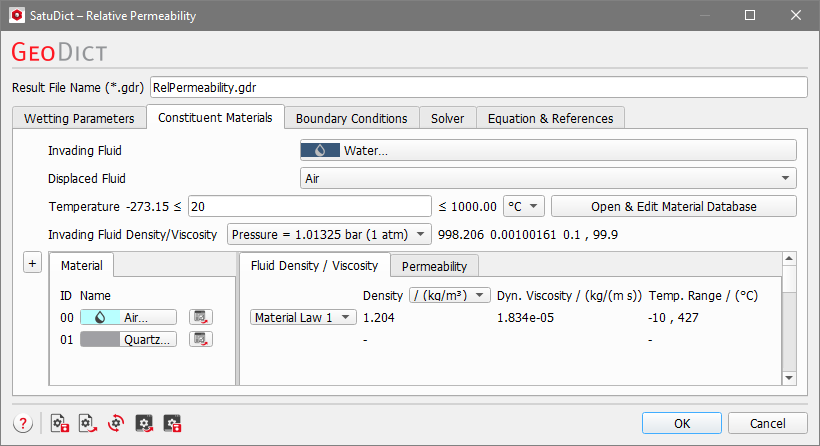Open the Pressure = 1.01325 bar dropdown
Viewport: 820px width, 446px height.
click(x=329, y=234)
